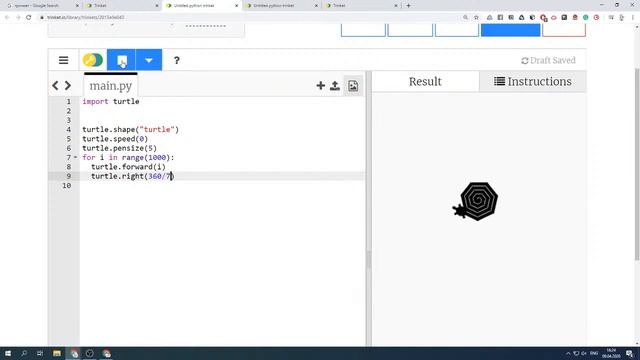640x360 pixels.
Task: Open Task View on the taskbar
Action: [x=40, y=353]
